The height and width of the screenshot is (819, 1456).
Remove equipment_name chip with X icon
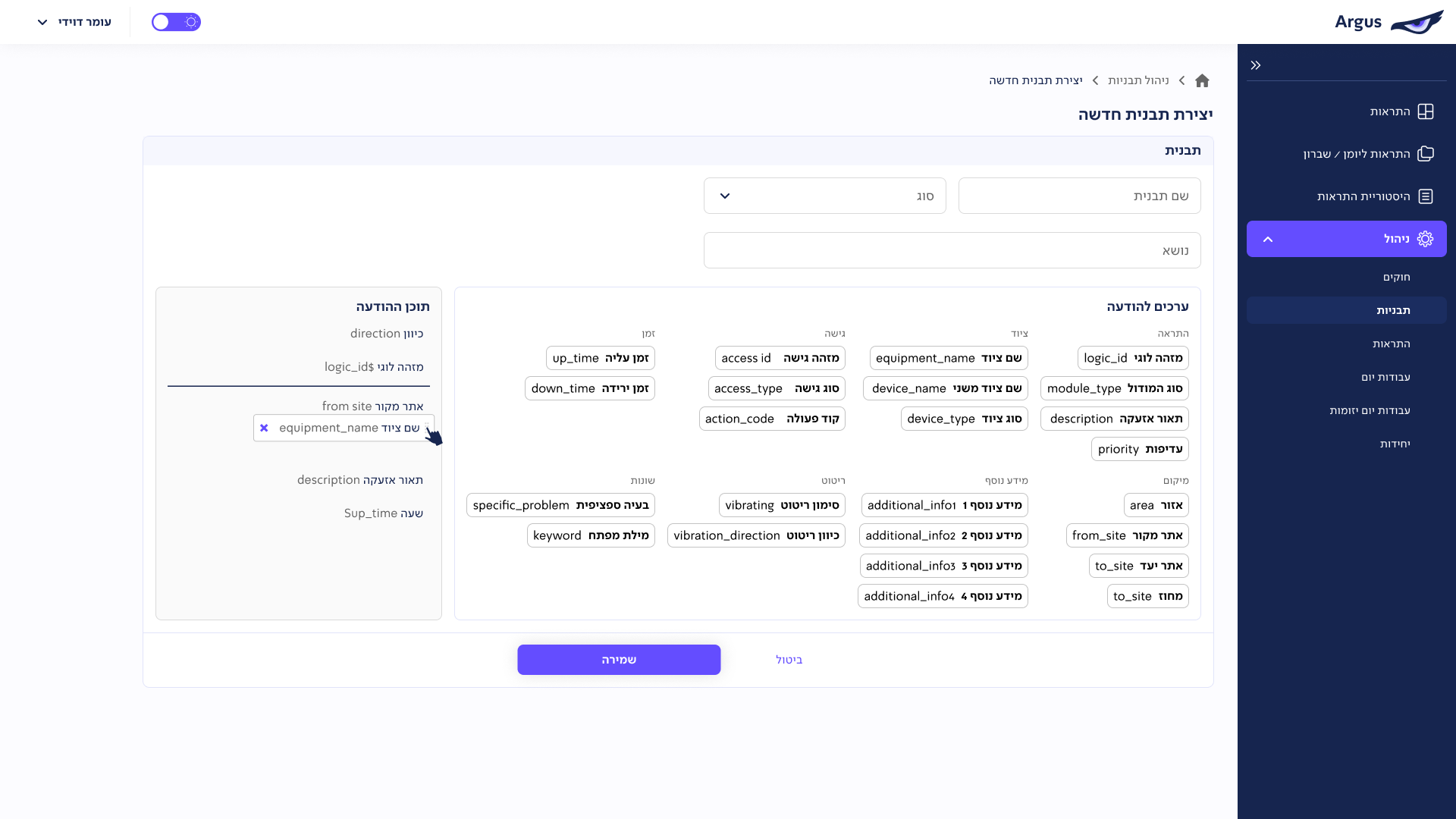pyautogui.click(x=264, y=428)
